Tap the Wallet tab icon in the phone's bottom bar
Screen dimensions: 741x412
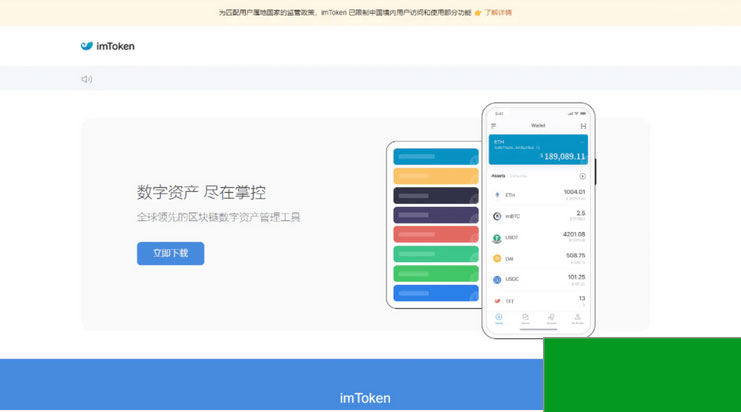click(499, 318)
